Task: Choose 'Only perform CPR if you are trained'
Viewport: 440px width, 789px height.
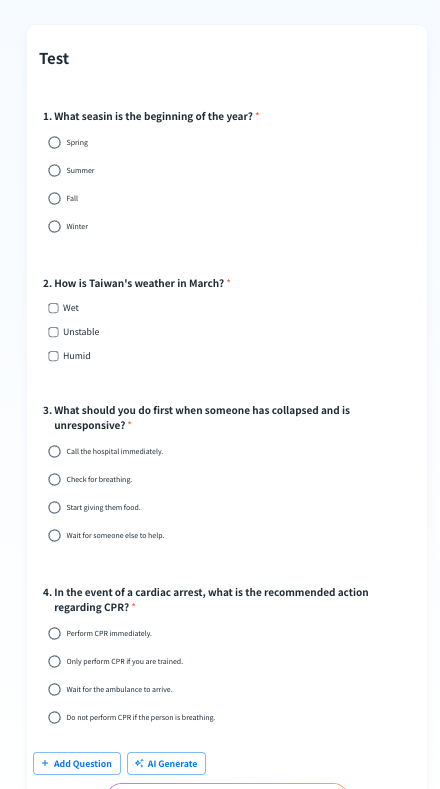Action: (54, 662)
